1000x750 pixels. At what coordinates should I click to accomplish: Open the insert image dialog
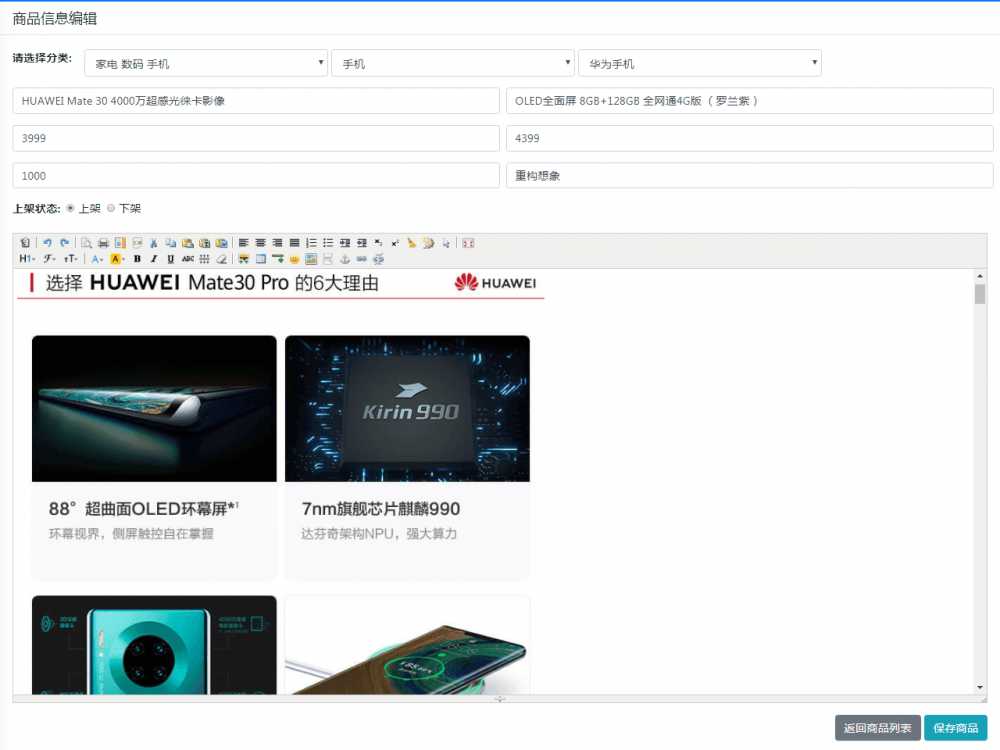point(310,258)
